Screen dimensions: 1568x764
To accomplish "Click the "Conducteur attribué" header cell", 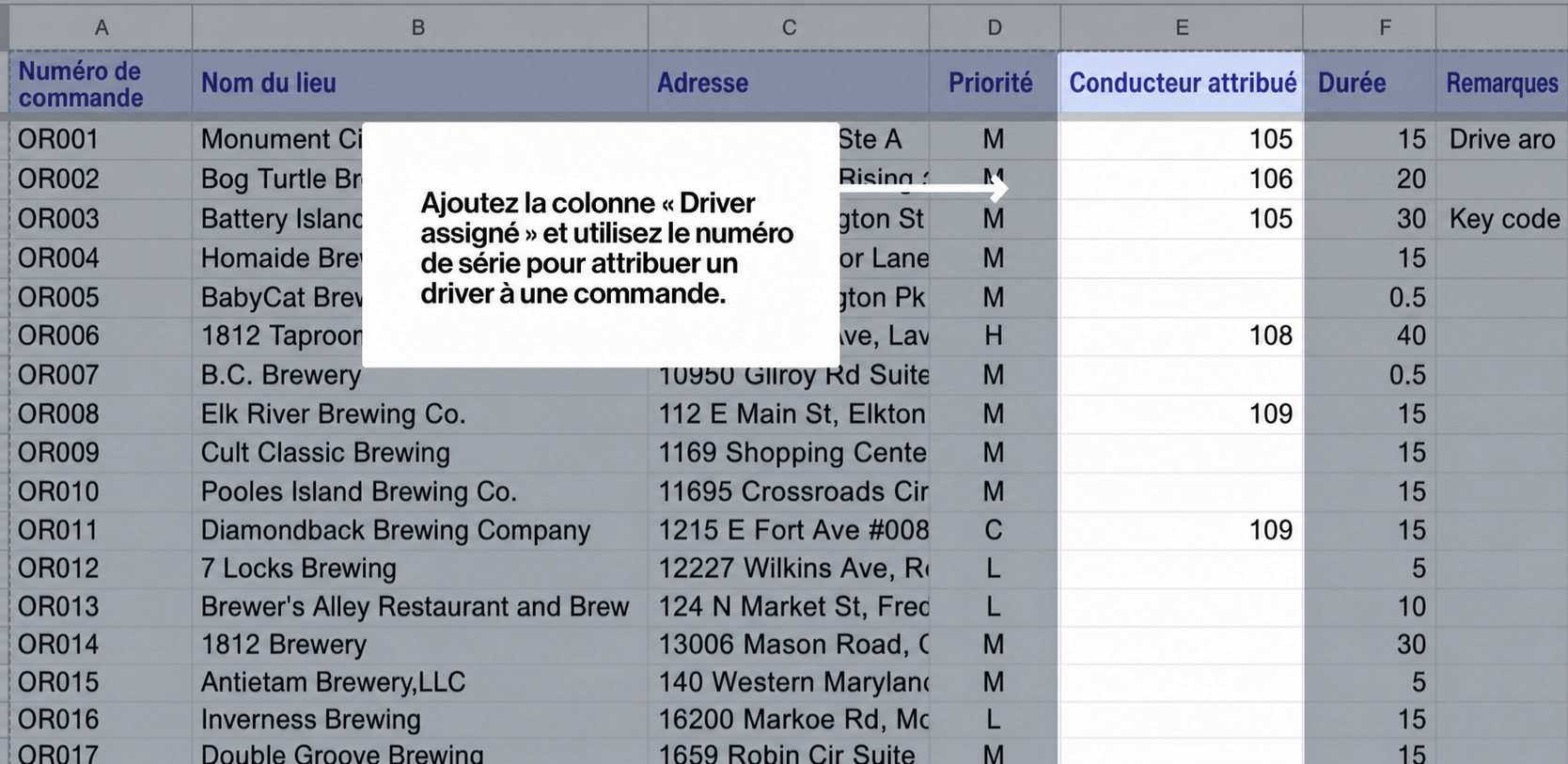I will tap(1182, 84).
